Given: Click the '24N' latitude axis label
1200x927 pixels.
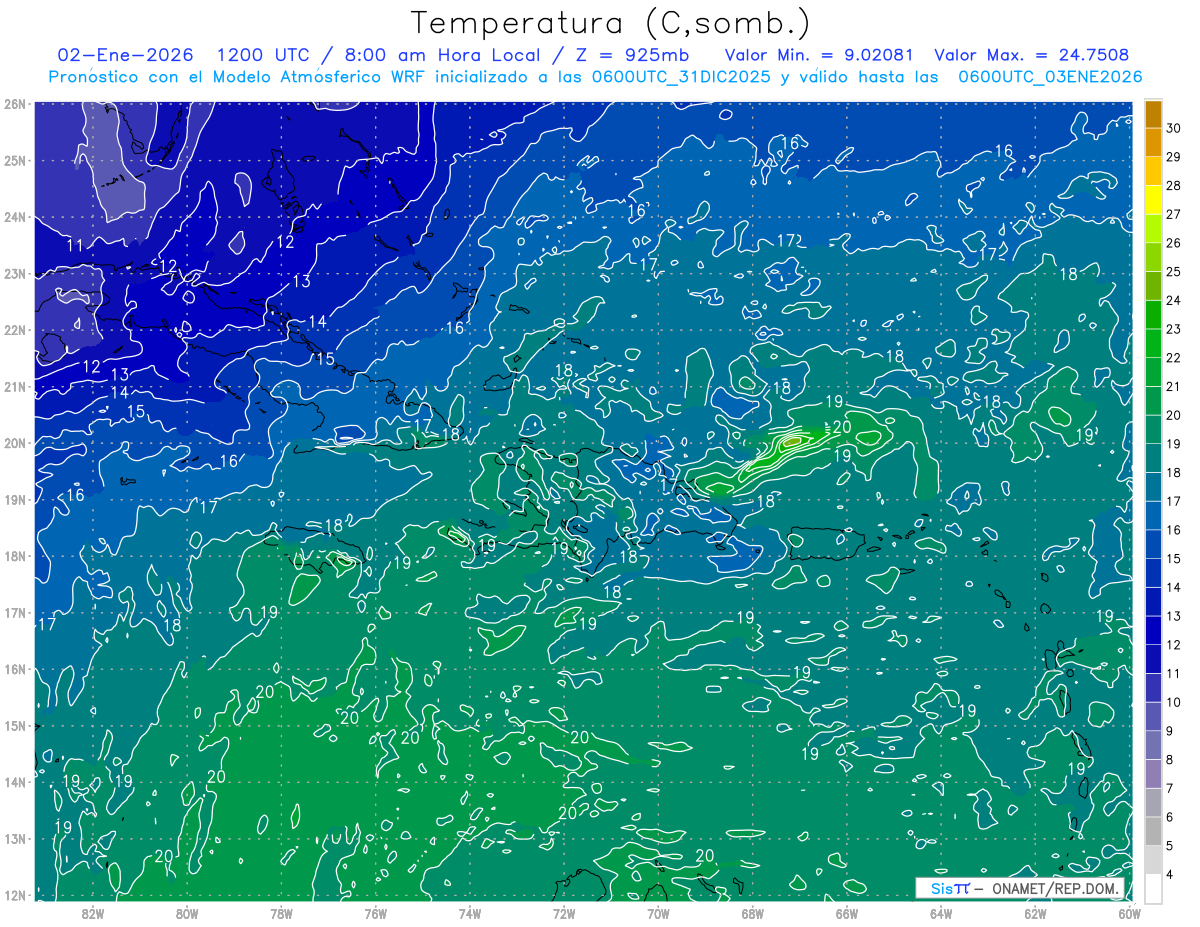Looking at the screenshot, I should (x=14, y=217).
